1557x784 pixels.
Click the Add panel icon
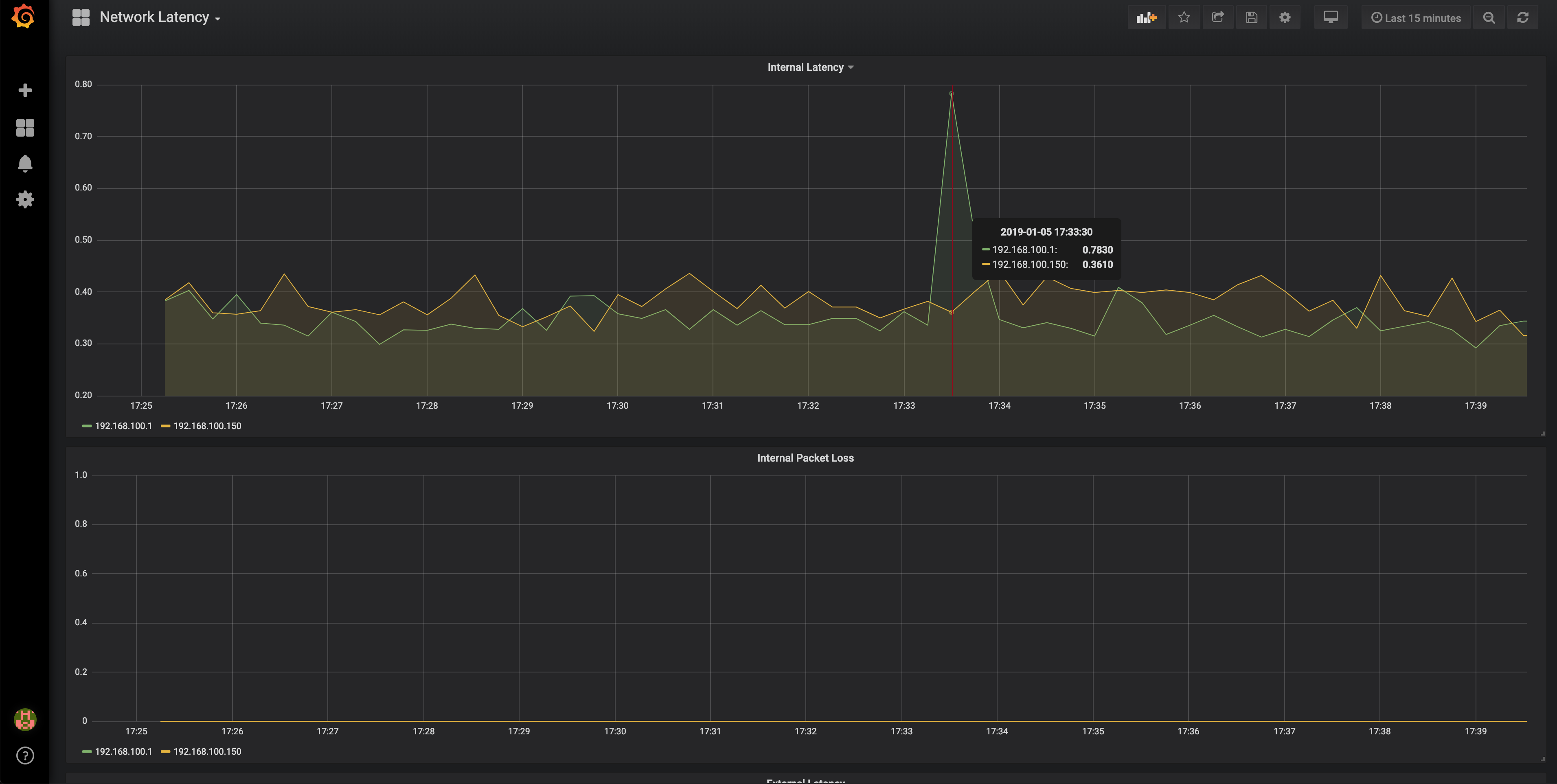point(1146,18)
